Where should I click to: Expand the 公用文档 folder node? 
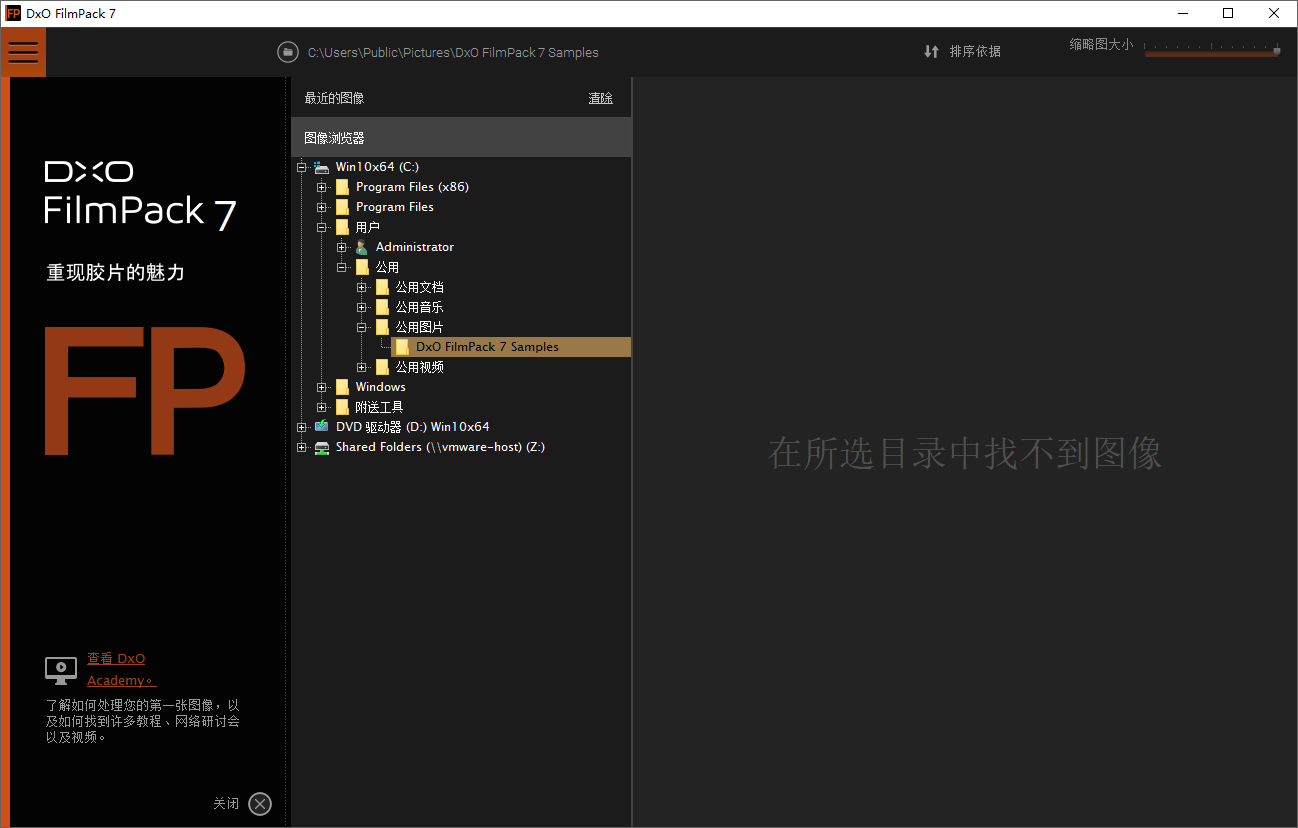361,287
